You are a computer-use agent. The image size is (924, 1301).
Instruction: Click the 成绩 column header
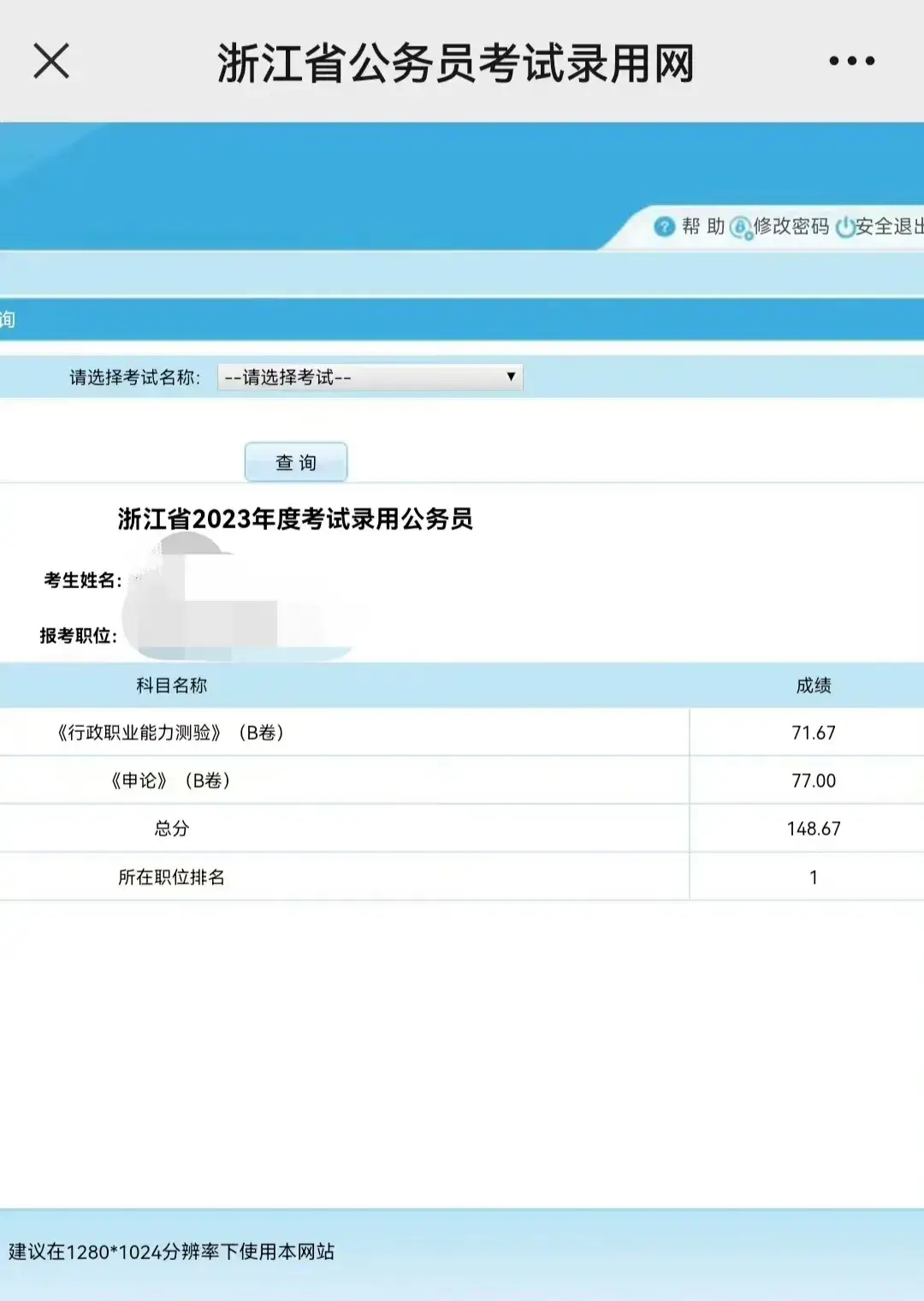tap(813, 685)
